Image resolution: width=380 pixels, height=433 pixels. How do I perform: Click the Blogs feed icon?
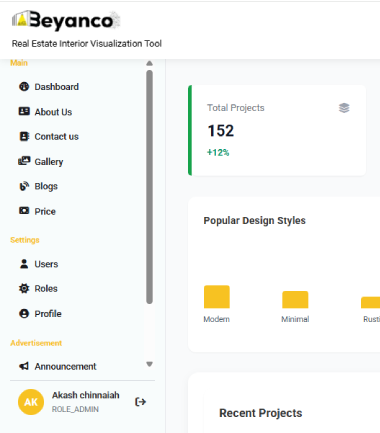tap(24, 186)
